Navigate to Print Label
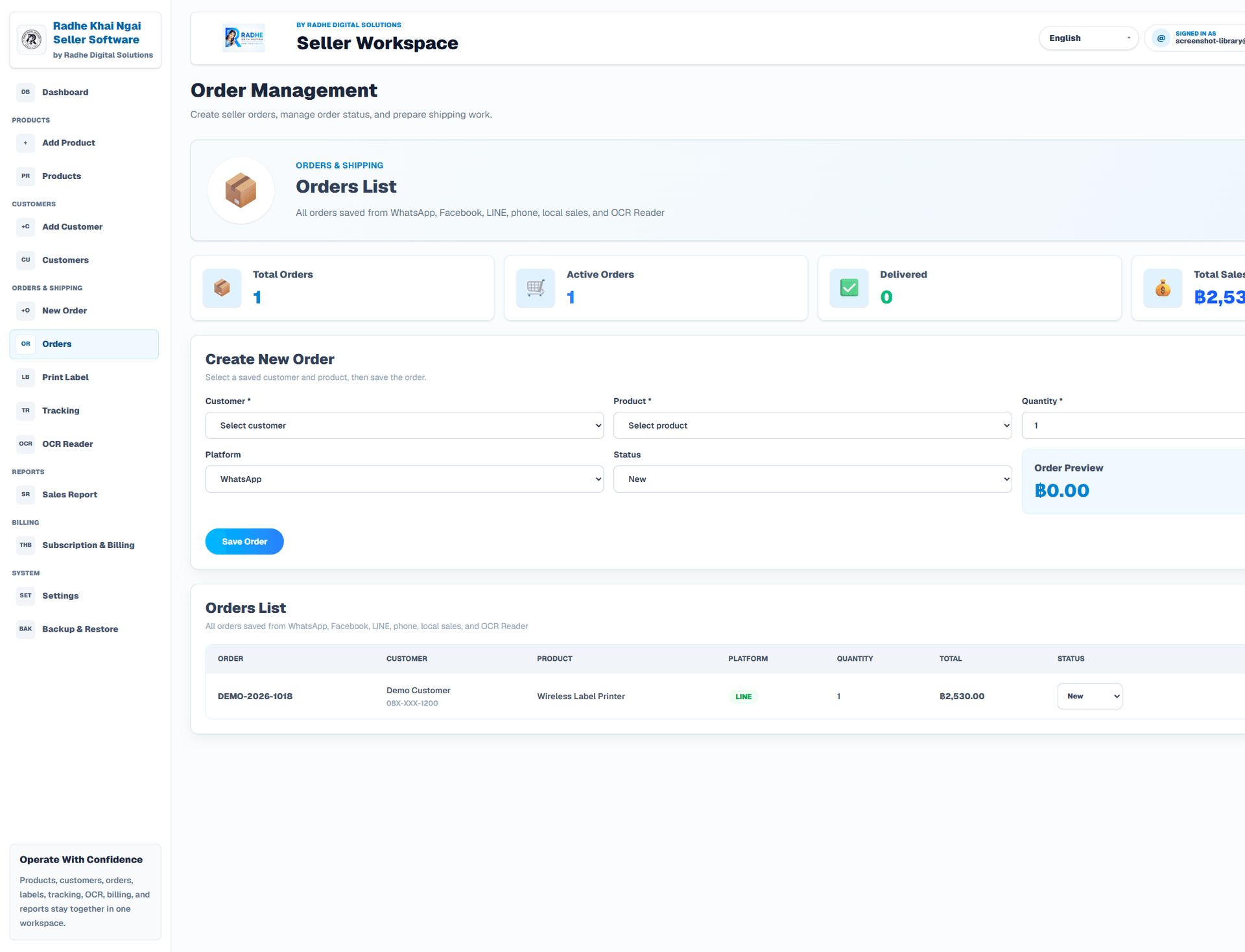This screenshot has width=1245, height=952. click(x=84, y=377)
